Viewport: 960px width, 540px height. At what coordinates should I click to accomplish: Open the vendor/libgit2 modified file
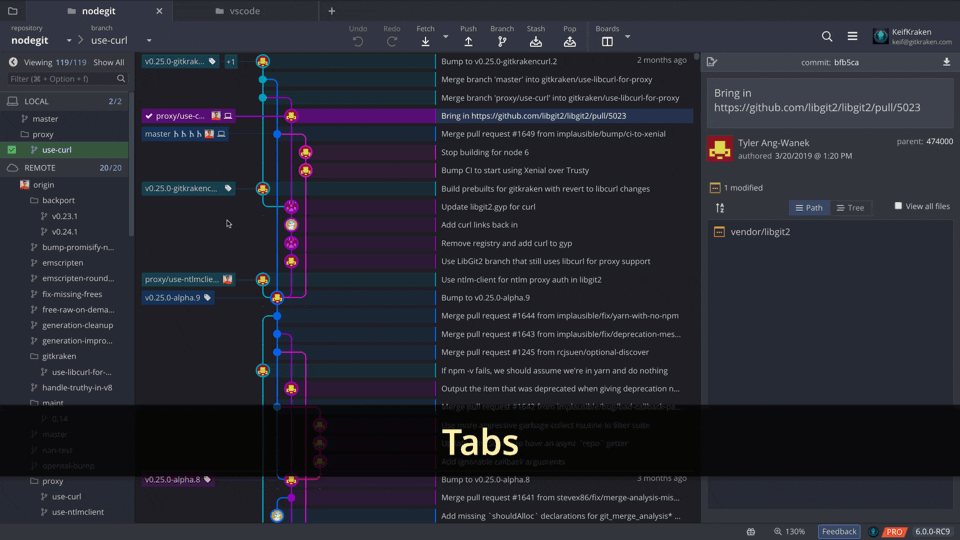tap(760, 232)
